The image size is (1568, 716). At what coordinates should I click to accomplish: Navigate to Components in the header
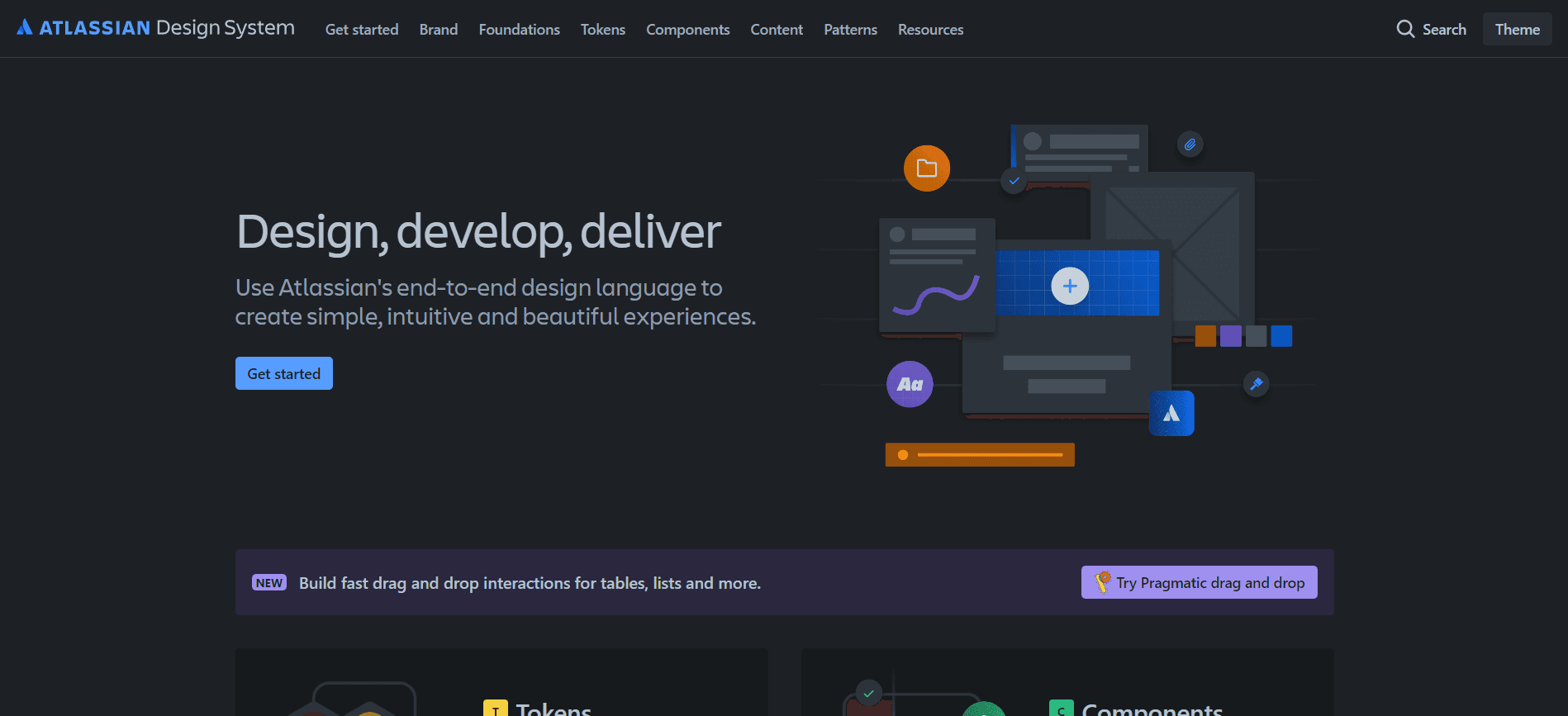pos(688,30)
